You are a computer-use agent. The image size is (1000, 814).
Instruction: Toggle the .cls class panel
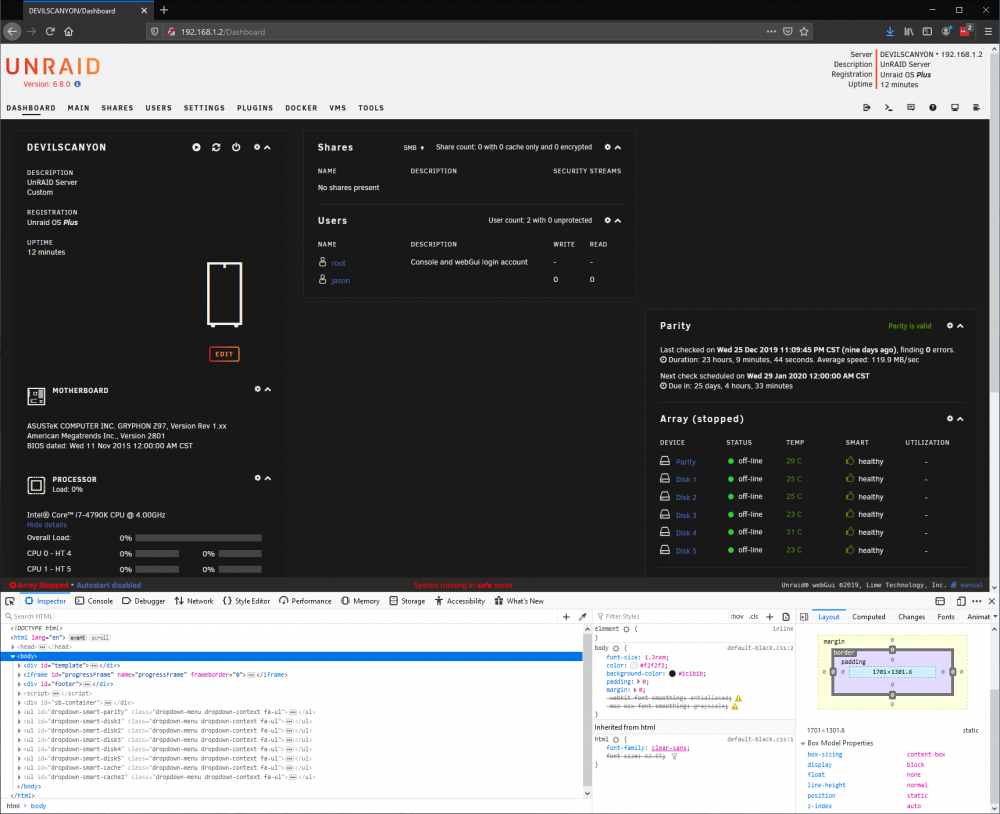pyautogui.click(x=753, y=616)
